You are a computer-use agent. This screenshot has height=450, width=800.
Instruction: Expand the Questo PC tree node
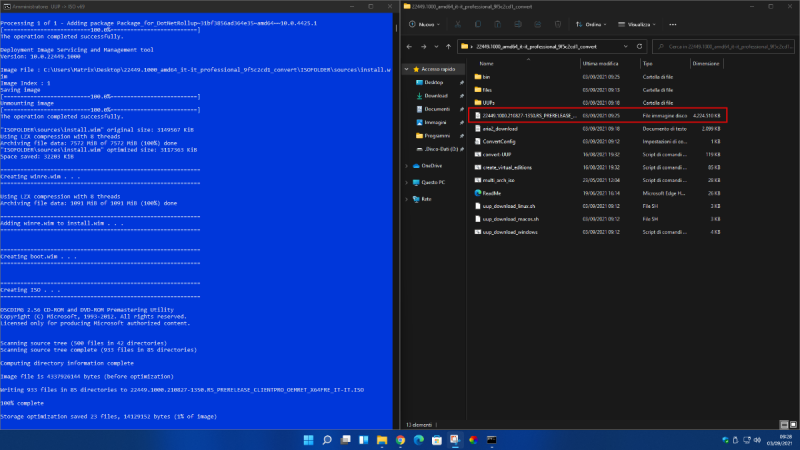[407, 182]
